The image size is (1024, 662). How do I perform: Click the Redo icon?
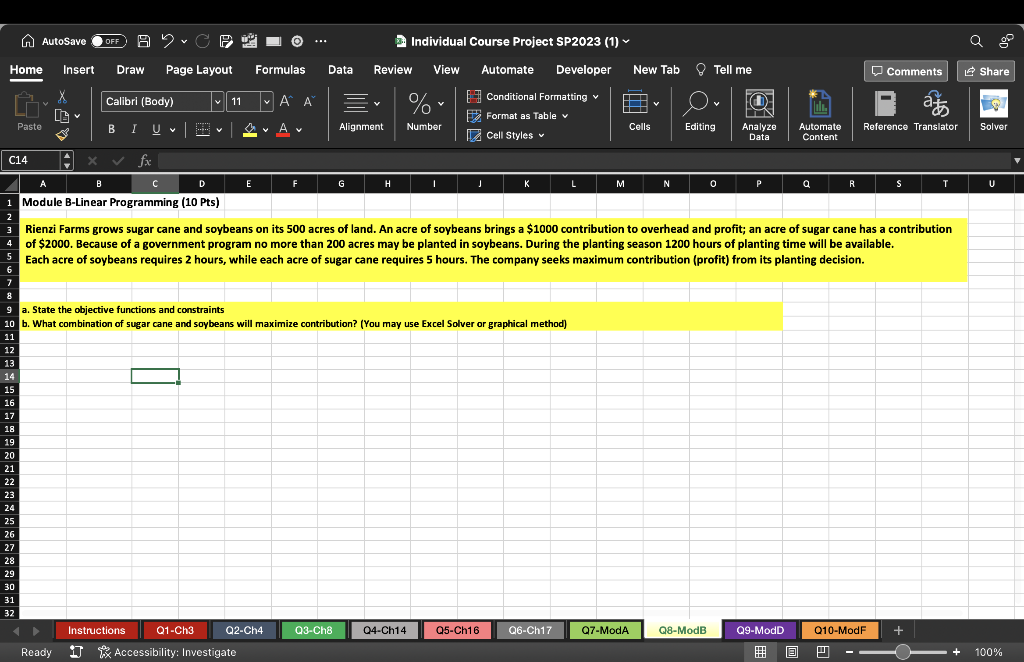coord(202,41)
